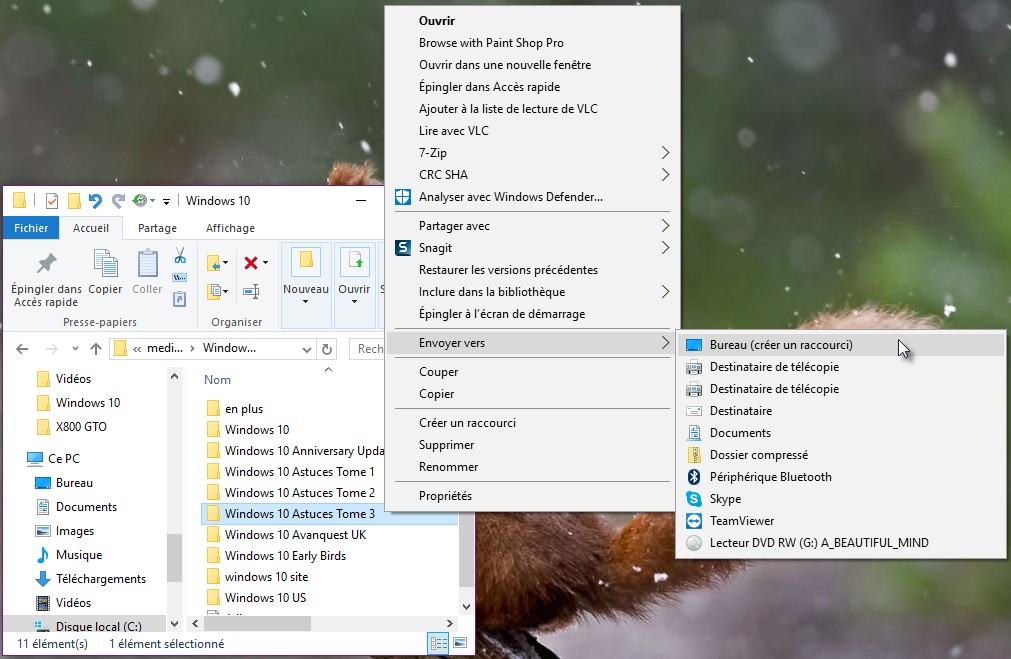1011x659 pixels.
Task: Click the Rename icon in Organiser group
Action: tap(251, 292)
